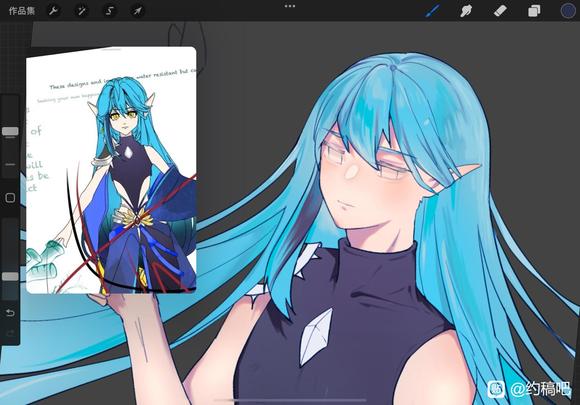This screenshot has height=405, width=580.
Task: Click the @约稿吧 watermark
Action: tap(530, 389)
